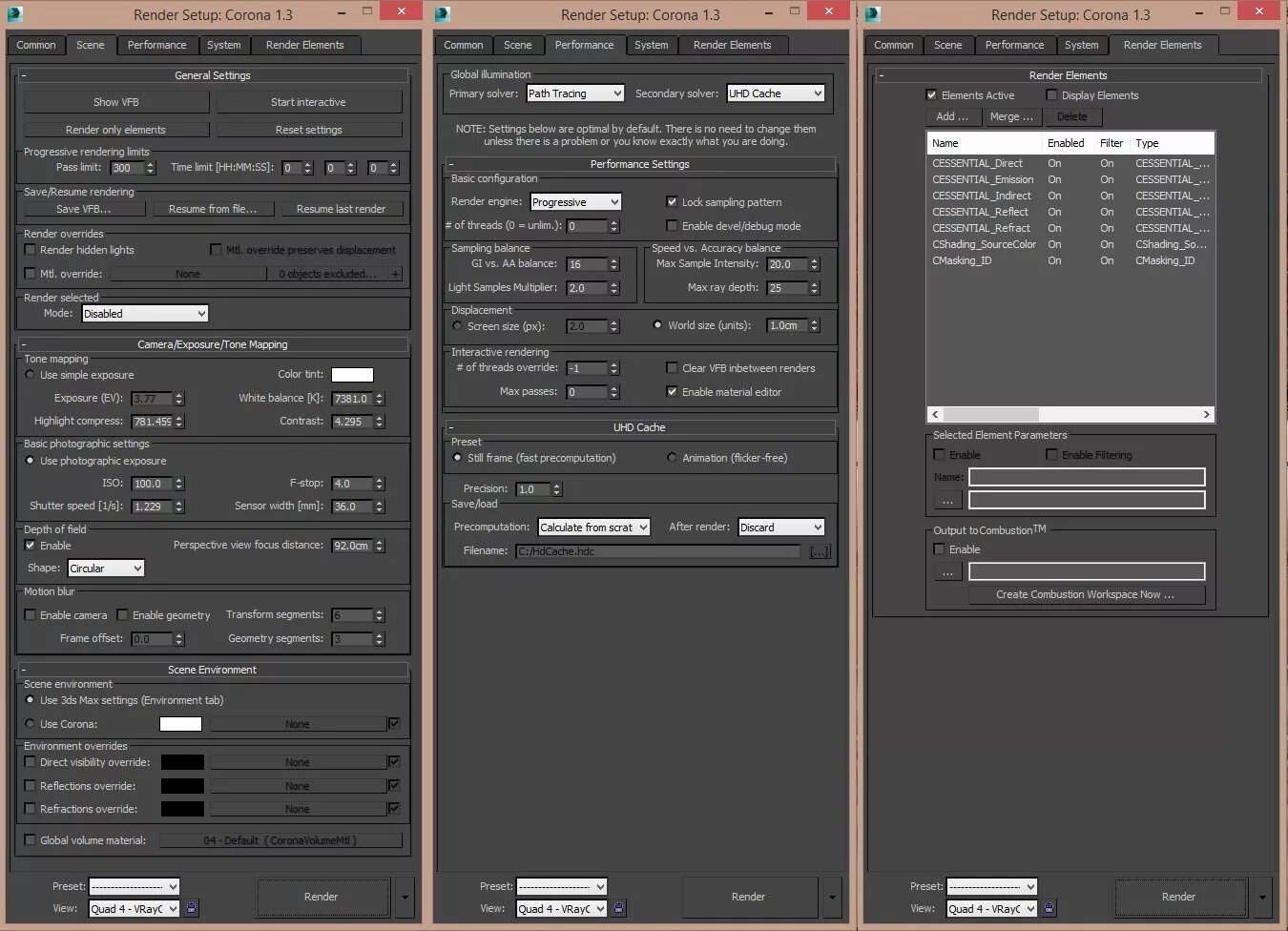Image resolution: width=1288 pixels, height=931 pixels.
Task: Toggle Enable material editor checkbox
Action: (672, 392)
